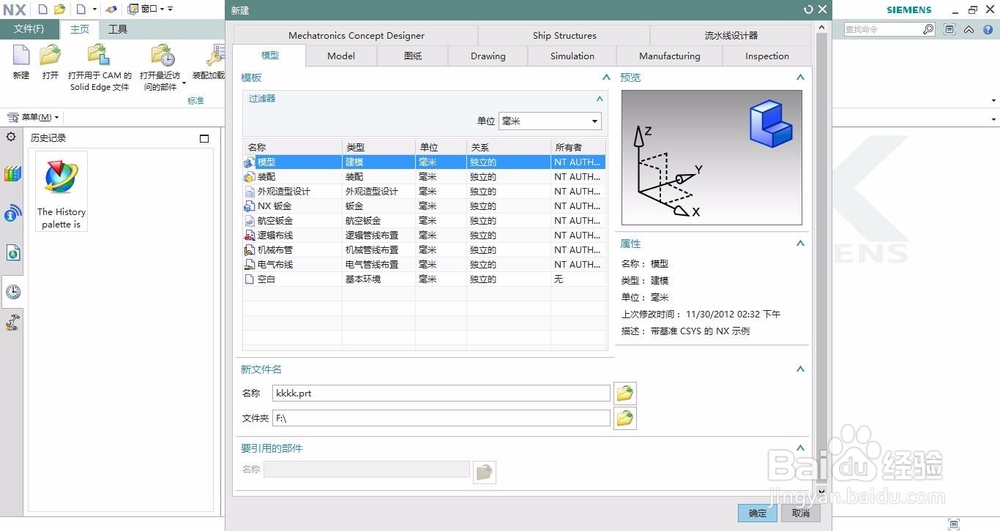Select the Model tab
The height and width of the screenshot is (531, 1000).
tap(341, 56)
